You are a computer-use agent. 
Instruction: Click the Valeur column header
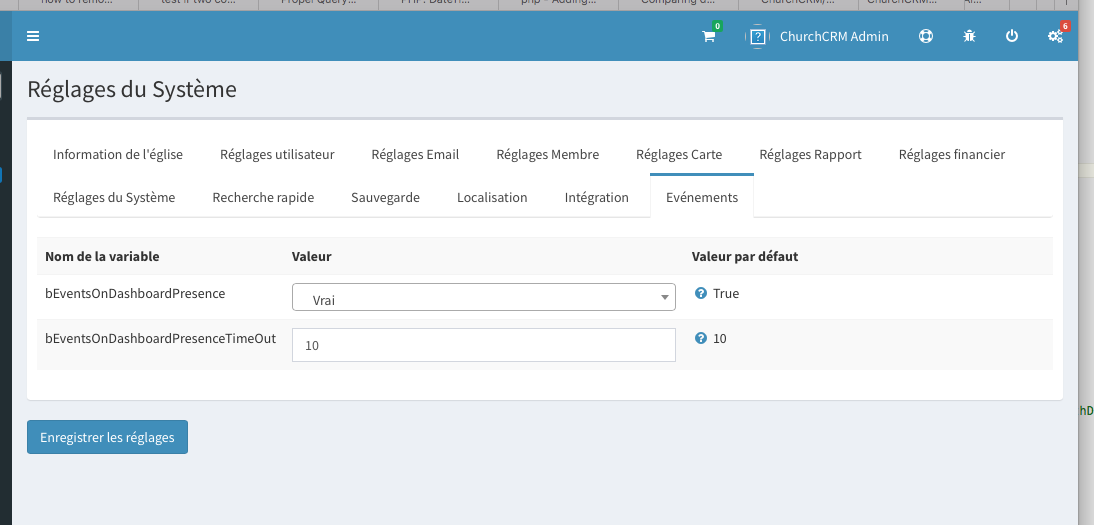tap(311, 256)
